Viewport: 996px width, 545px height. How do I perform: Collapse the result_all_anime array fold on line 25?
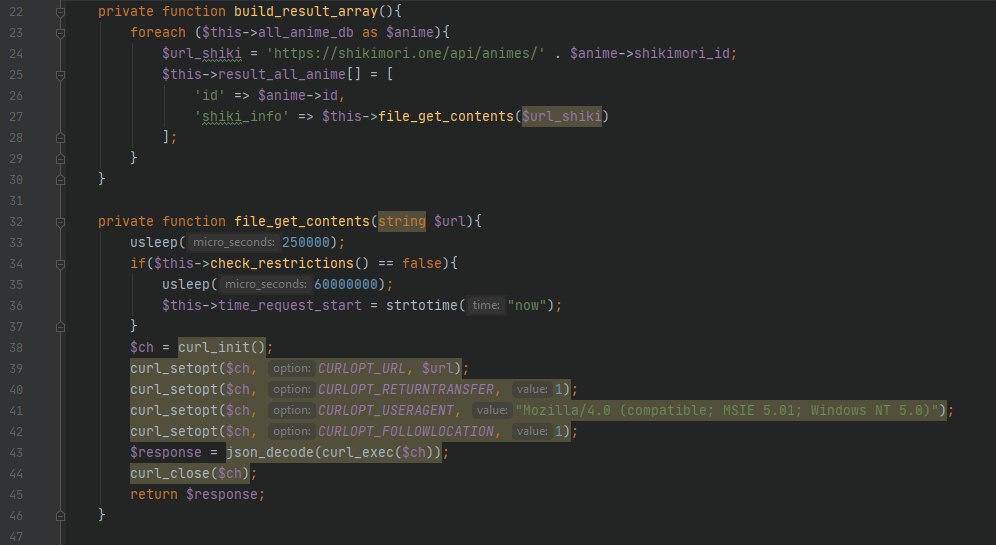pyautogui.click(x=60, y=74)
